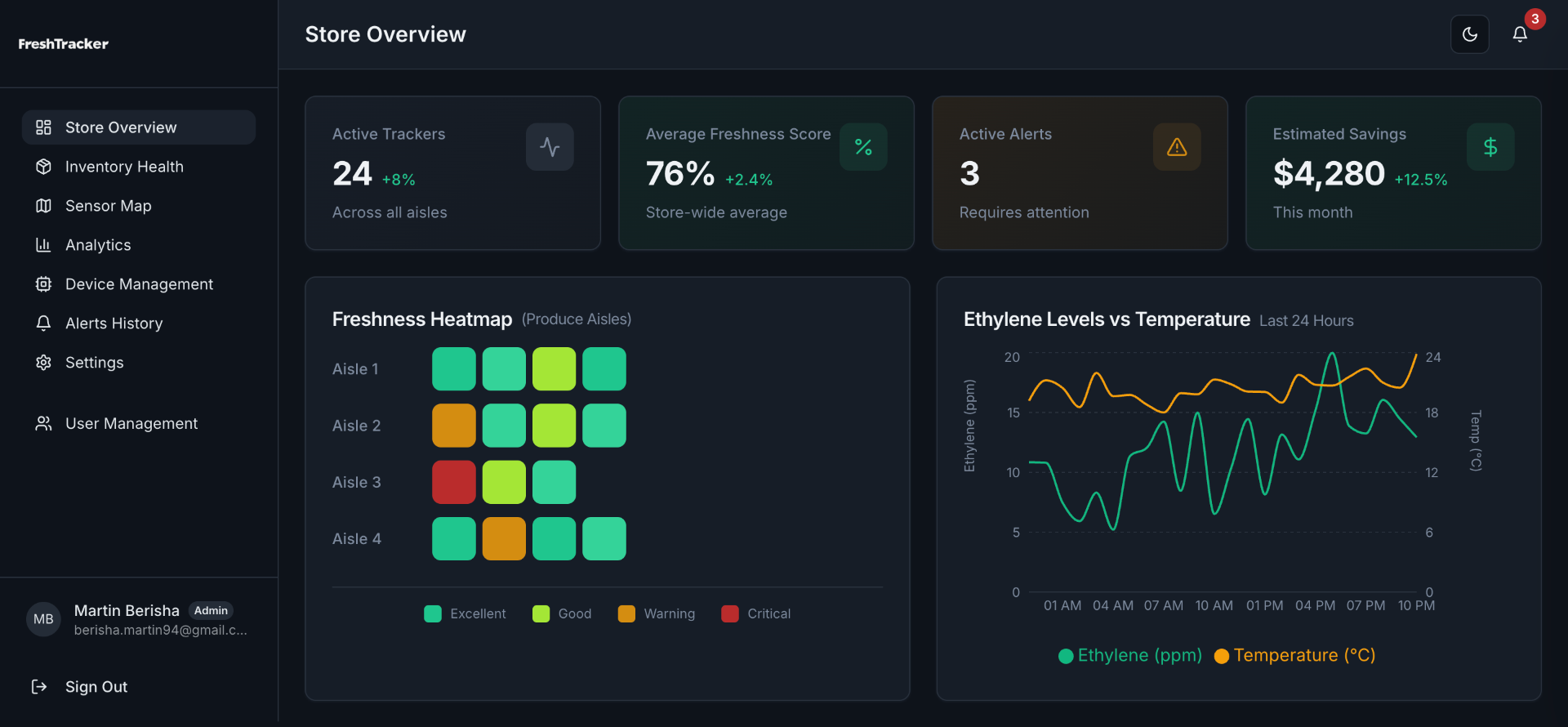The image size is (1568, 727).
Task: Click the Last 24 Hours label
Action: point(1307,321)
